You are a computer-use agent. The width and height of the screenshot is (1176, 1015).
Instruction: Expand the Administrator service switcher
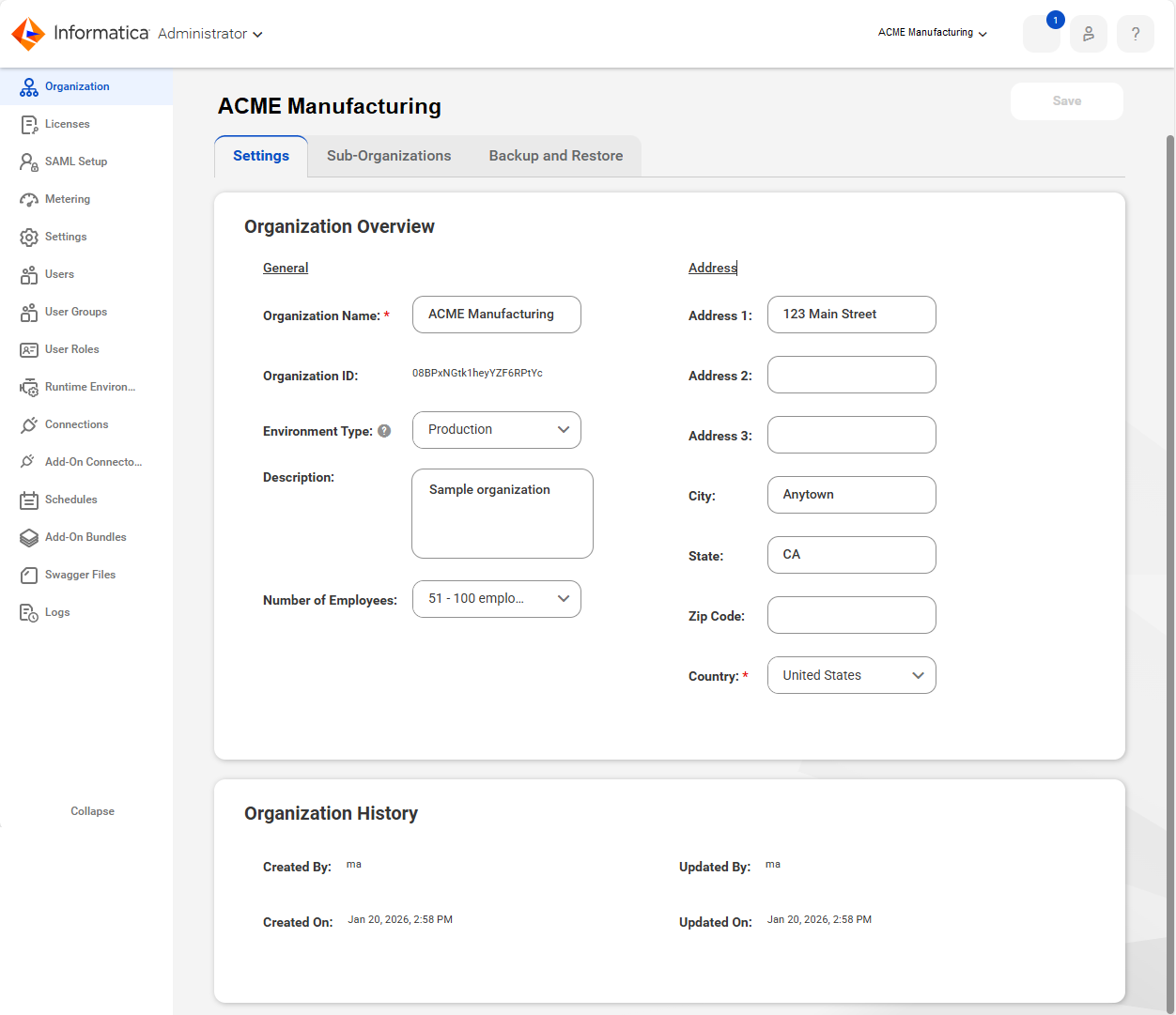(210, 34)
